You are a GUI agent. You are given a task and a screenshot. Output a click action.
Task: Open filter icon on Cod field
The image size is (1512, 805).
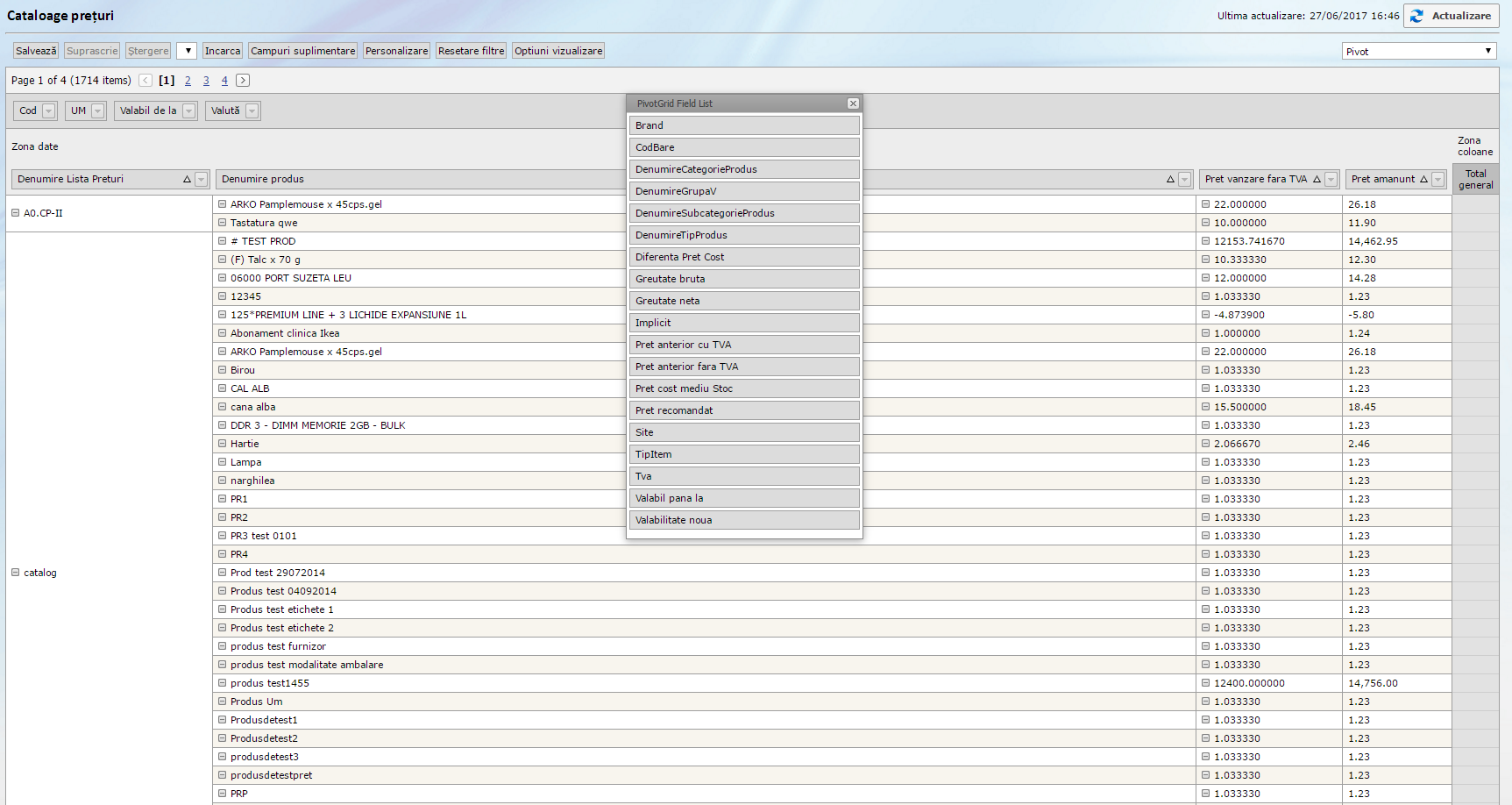pos(49,111)
